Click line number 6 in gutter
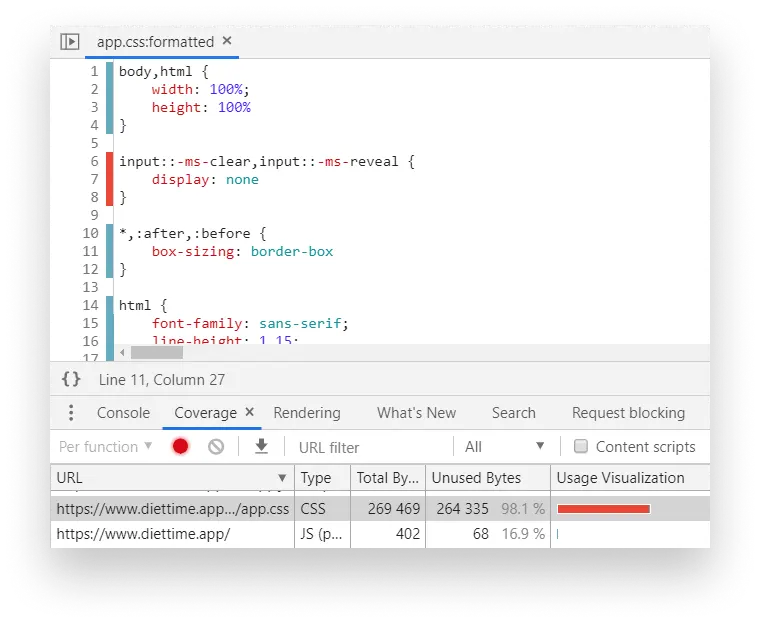 (x=95, y=161)
